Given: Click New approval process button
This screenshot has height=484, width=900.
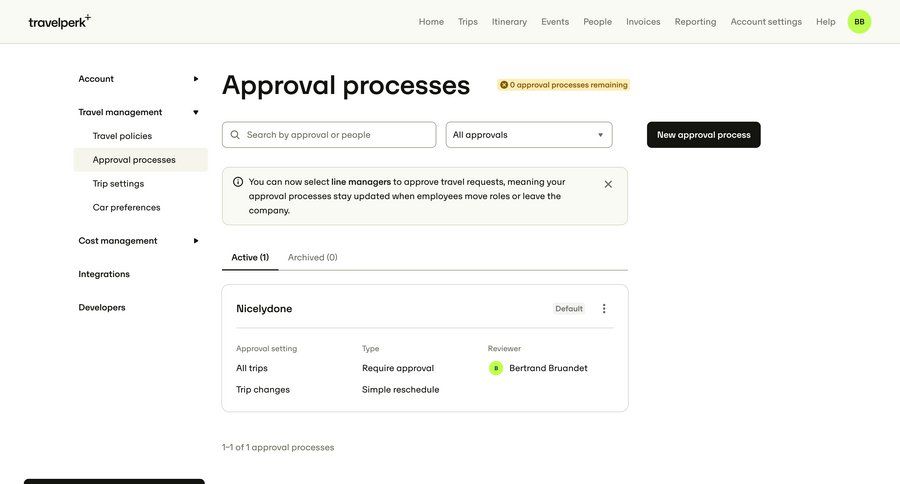Looking at the screenshot, I should pos(704,135).
